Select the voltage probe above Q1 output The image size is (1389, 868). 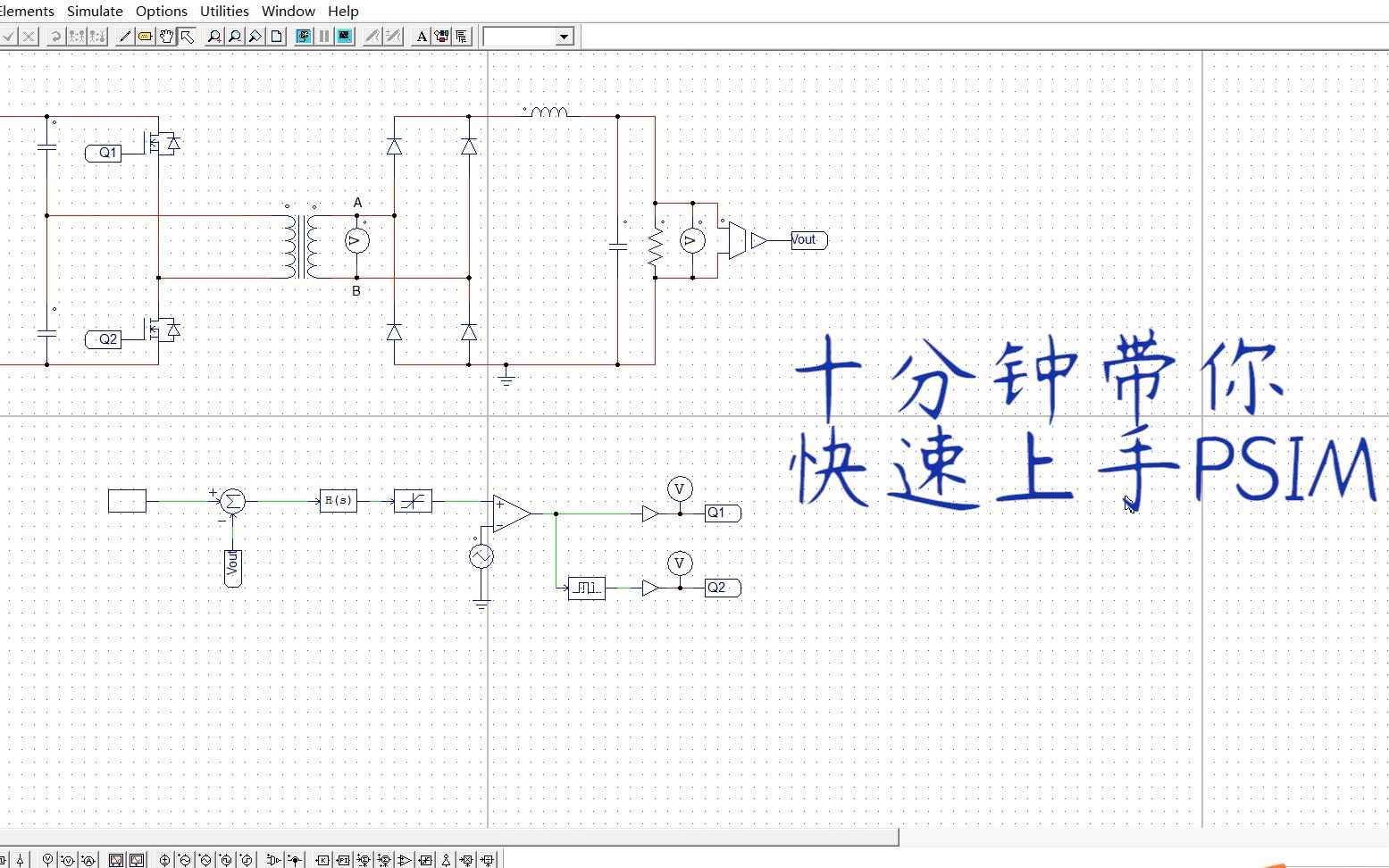[x=680, y=488]
